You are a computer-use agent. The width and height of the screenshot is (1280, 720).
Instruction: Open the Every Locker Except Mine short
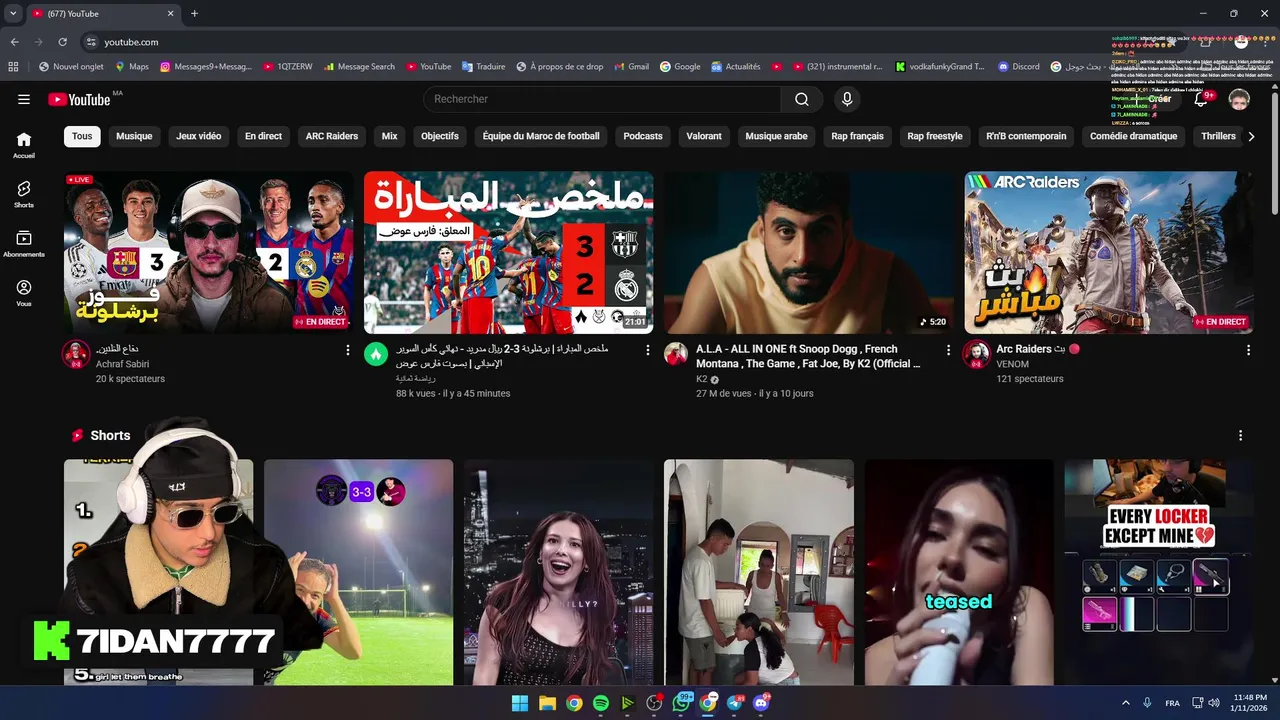tap(1159, 572)
